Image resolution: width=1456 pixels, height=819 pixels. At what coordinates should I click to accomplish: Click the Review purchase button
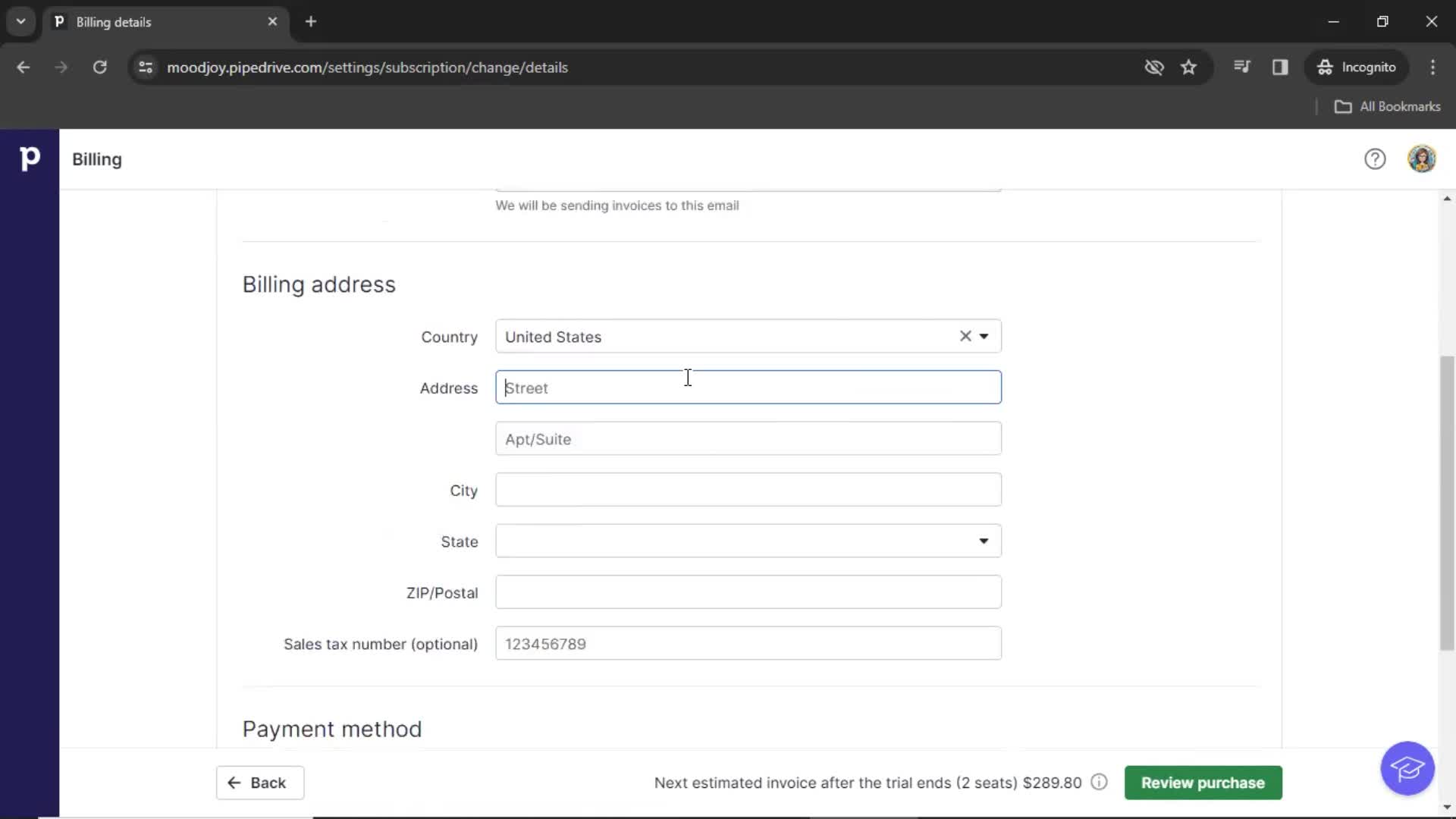click(x=1201, y=782)
